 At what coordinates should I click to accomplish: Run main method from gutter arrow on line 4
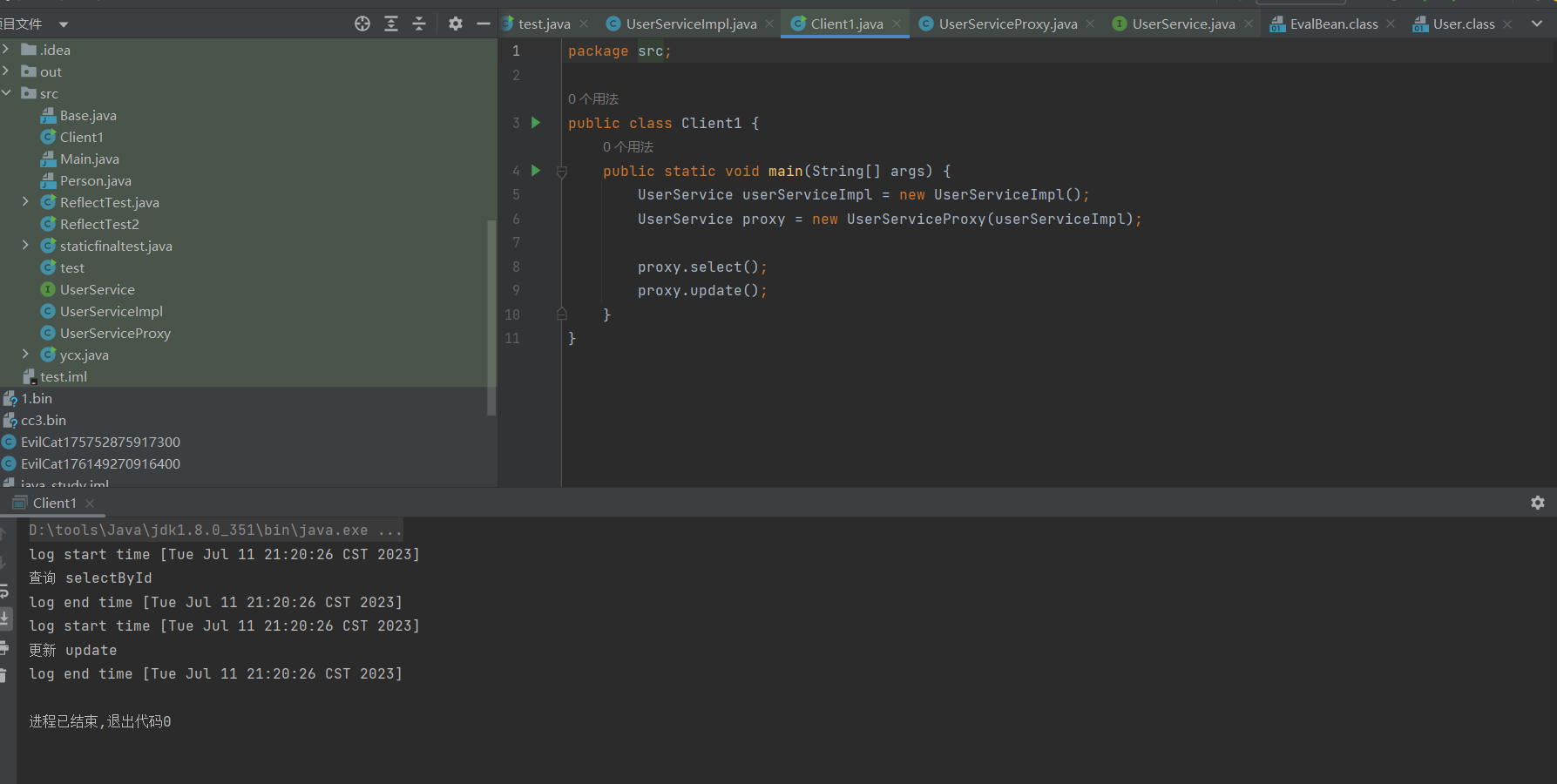pos(536,171)
